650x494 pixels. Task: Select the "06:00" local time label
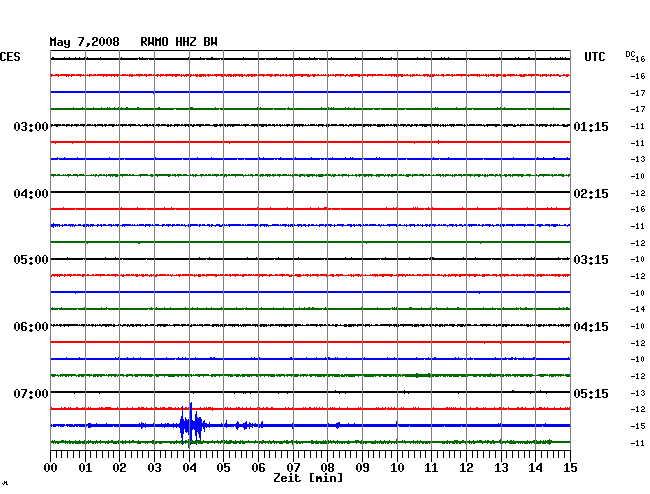pos(31,327)
